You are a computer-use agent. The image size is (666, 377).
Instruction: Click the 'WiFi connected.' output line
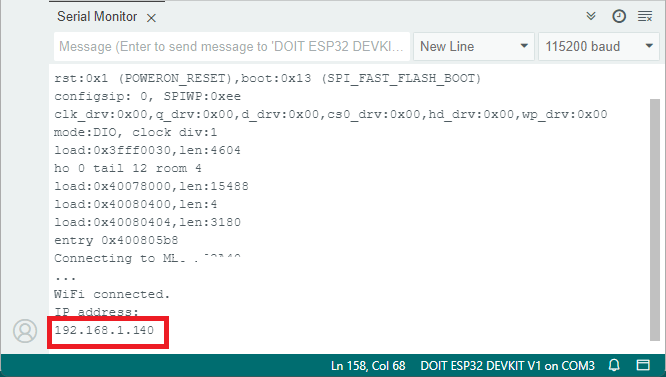pos(112,294)
